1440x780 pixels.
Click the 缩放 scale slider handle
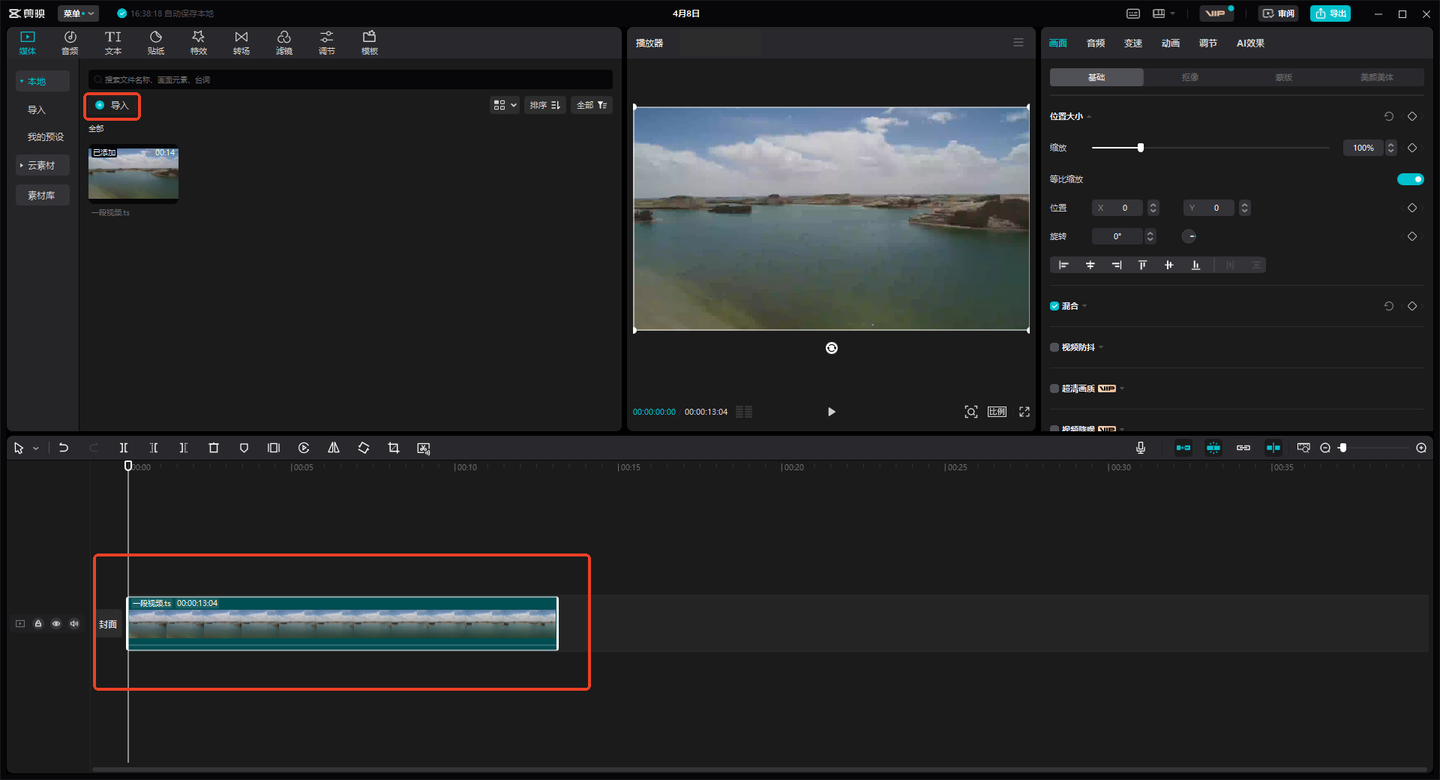(1140, 148)
